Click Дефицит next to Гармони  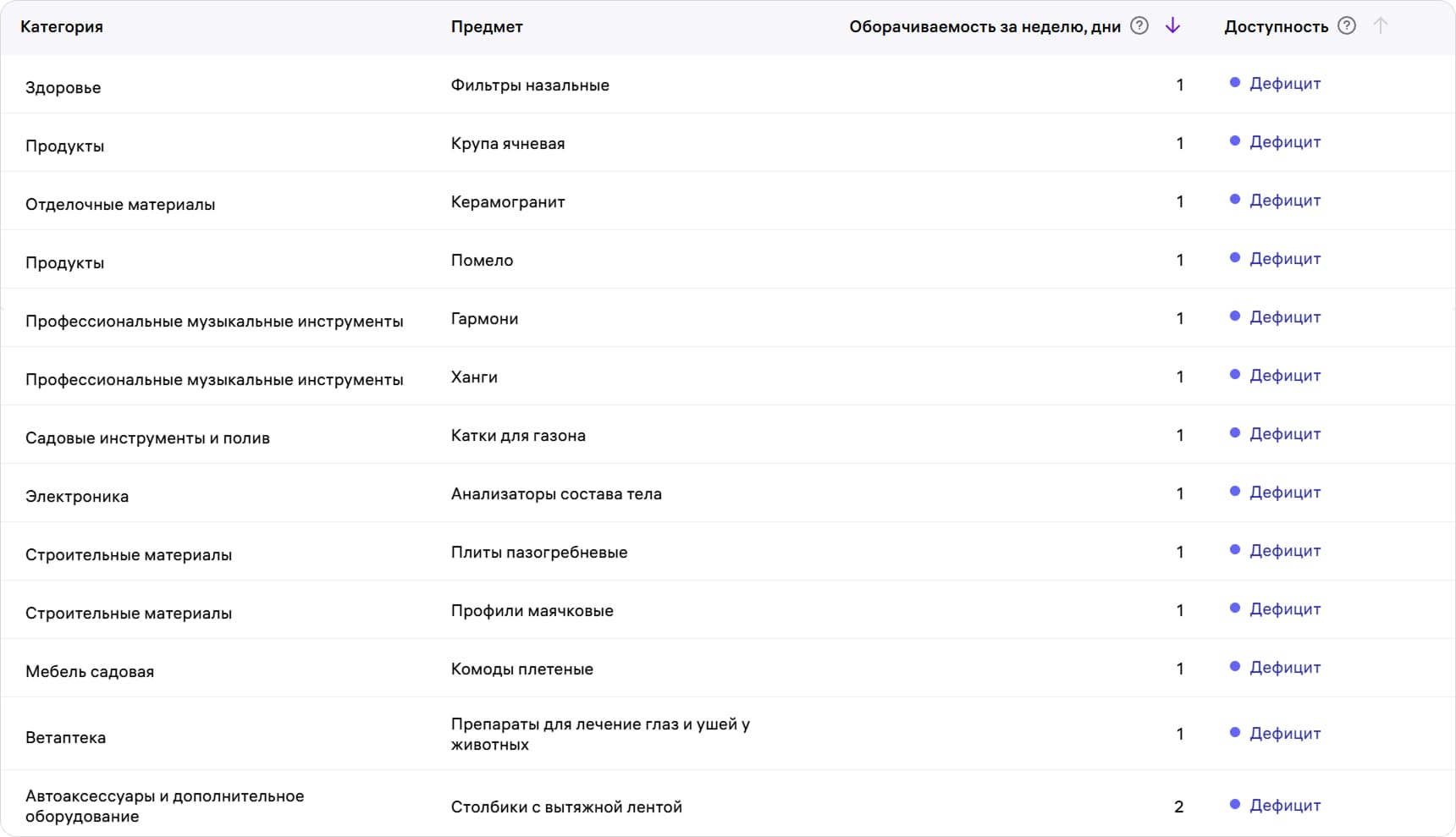click(1284, 317)
